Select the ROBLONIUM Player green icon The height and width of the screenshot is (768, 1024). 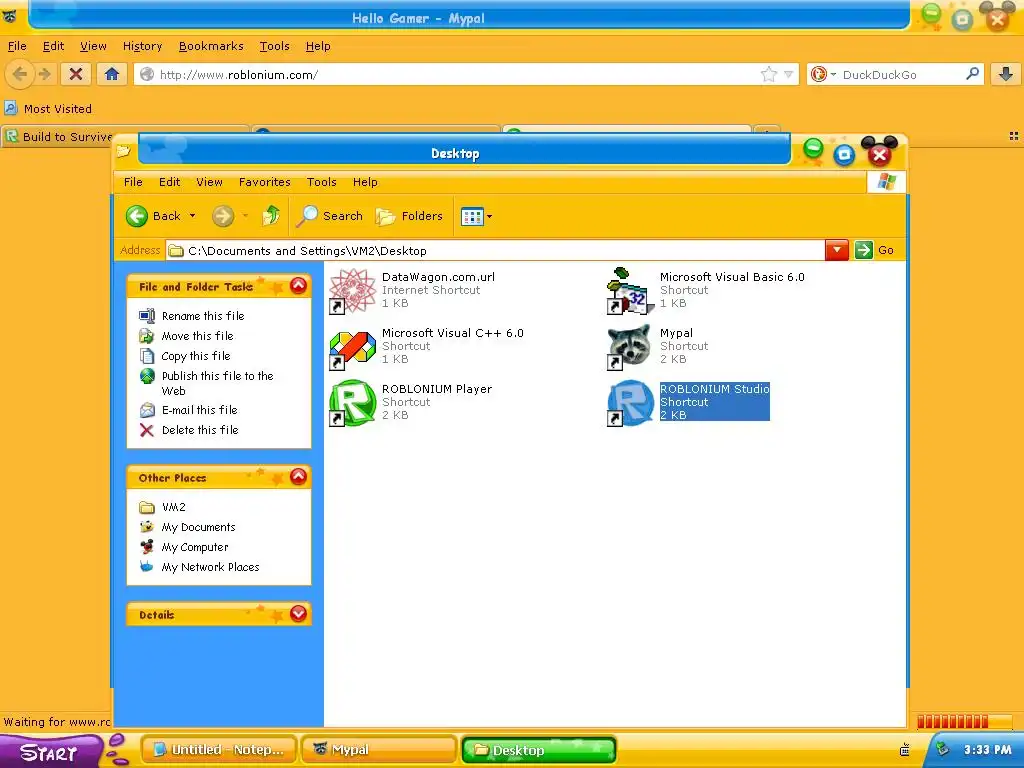pyautogui.click(x=353, y=403)
